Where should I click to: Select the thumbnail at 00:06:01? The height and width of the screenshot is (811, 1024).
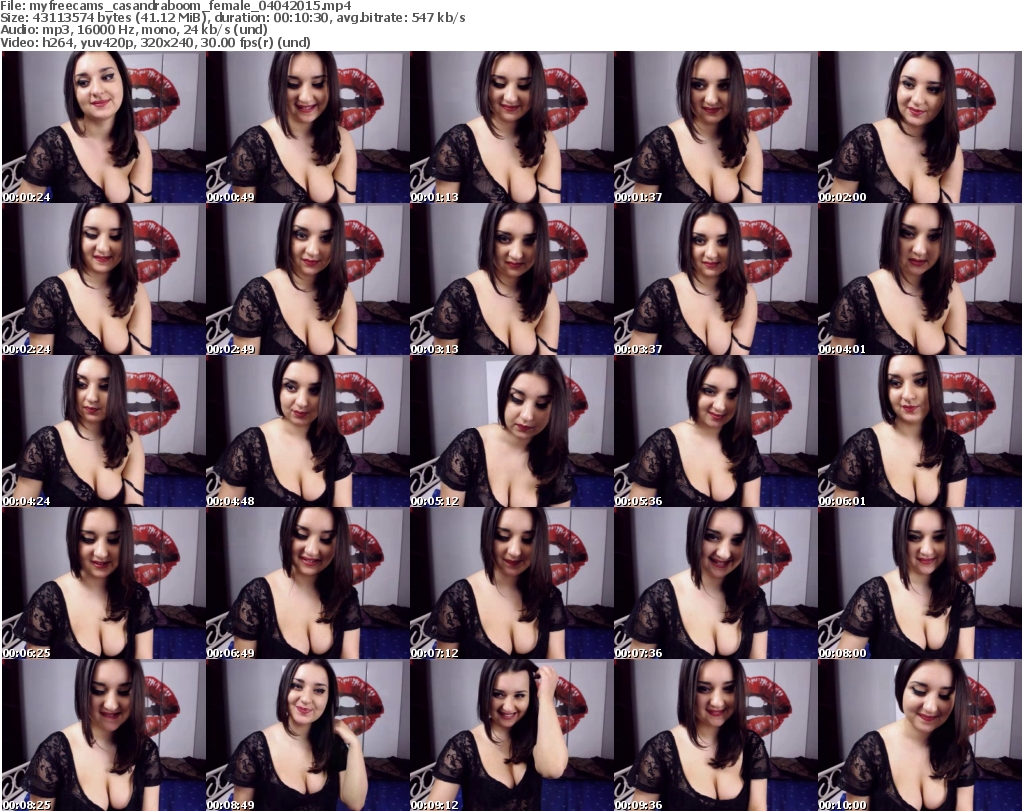[x=920, y=431]
